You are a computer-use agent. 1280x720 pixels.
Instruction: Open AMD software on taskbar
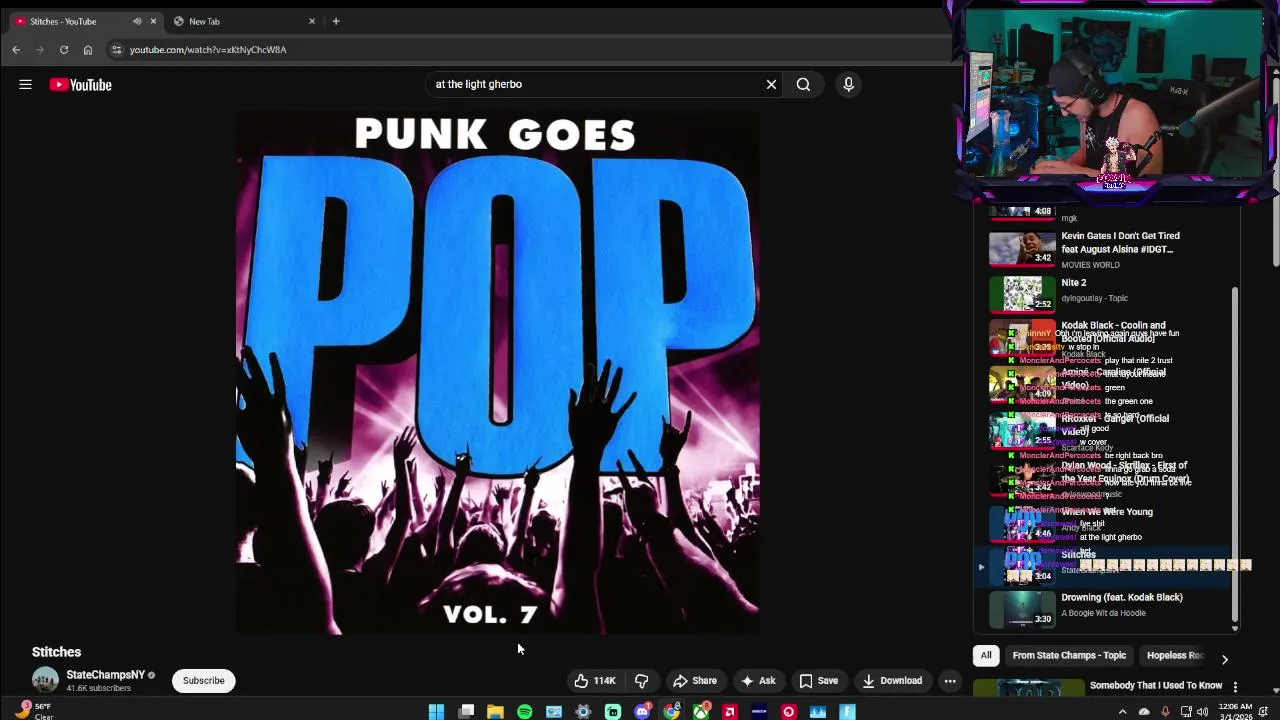(730, 712)
